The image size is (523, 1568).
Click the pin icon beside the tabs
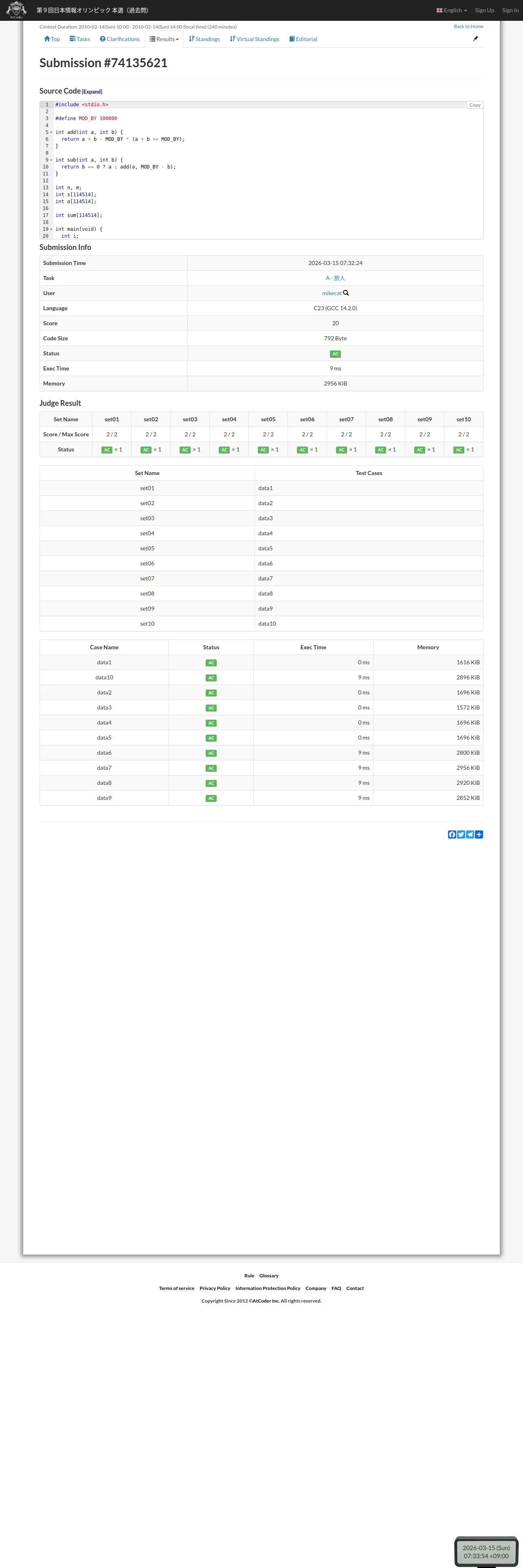pyautogui.click(x=475, y=38)
